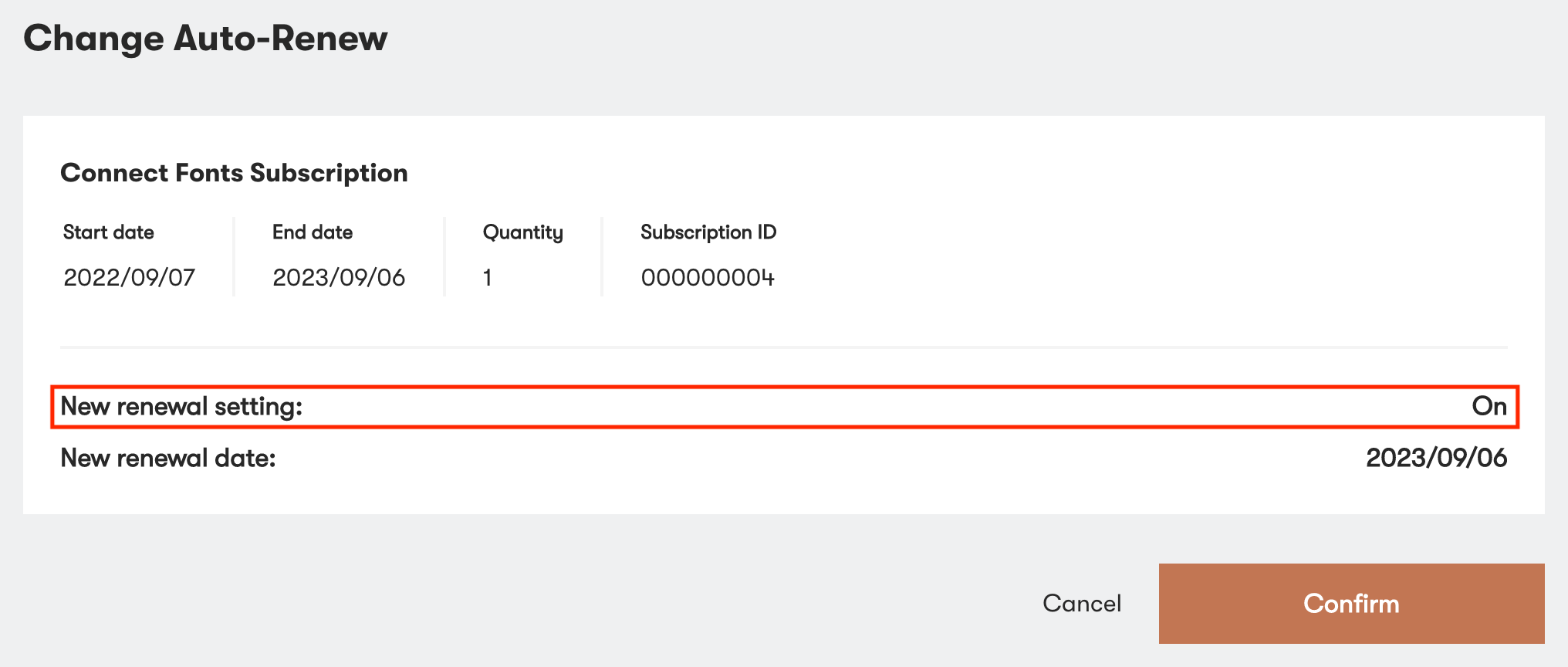1568x667 pixels.
Task: Select the Quantity value 1
Action: (488, 277)
